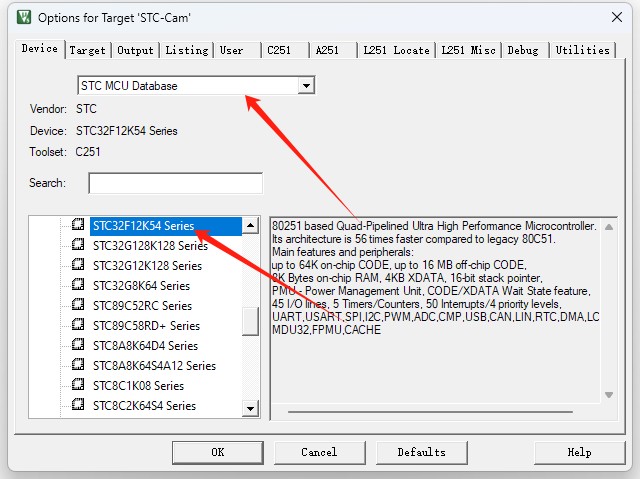Click the chip icon beside STC8A8K64D4 Series
This screenshot has height=479, width=640.
[78, 344]
